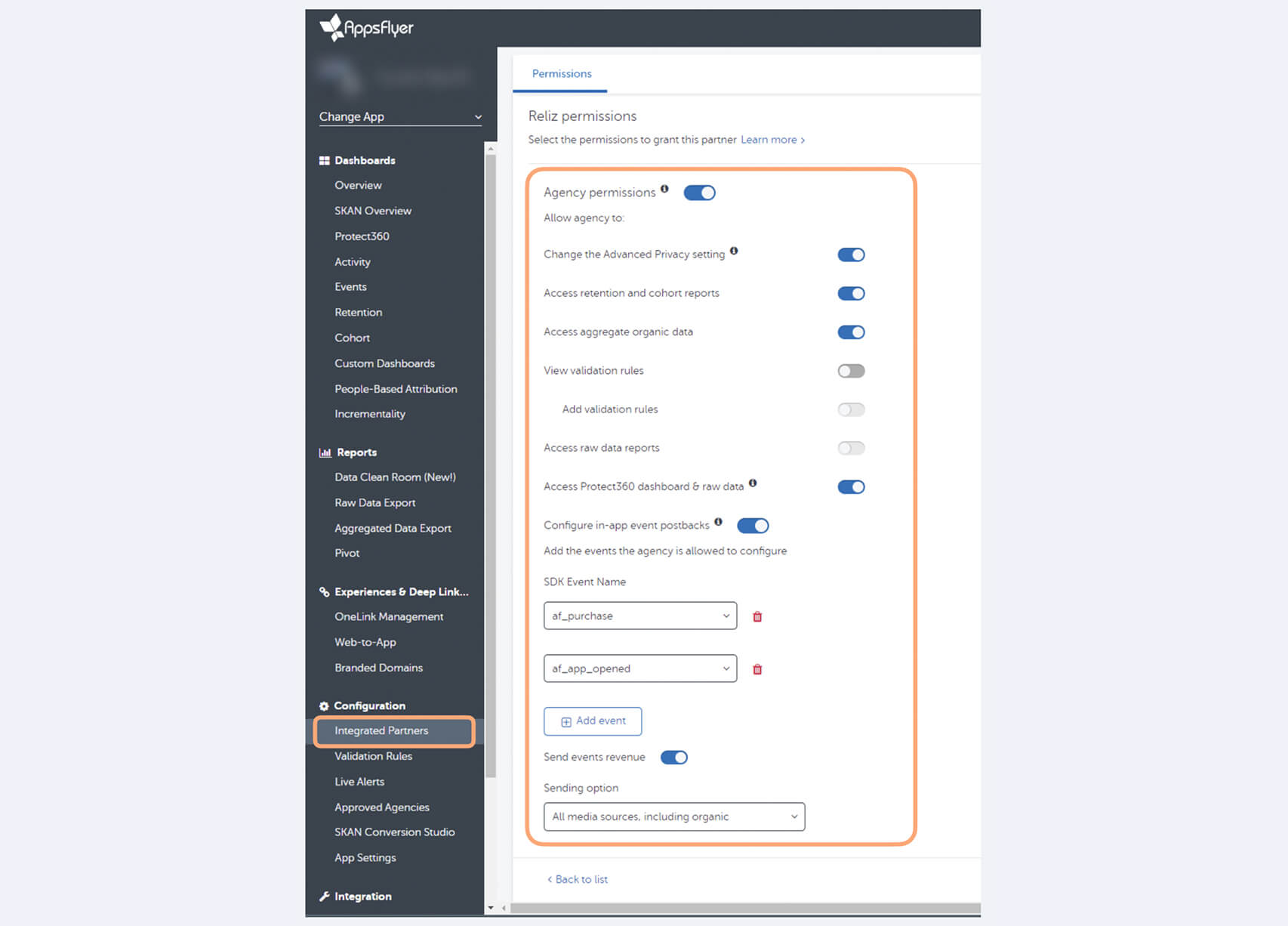The image size is (1288, 926).
Task: Open the Change App dropdown
Action: click(400, 117)
